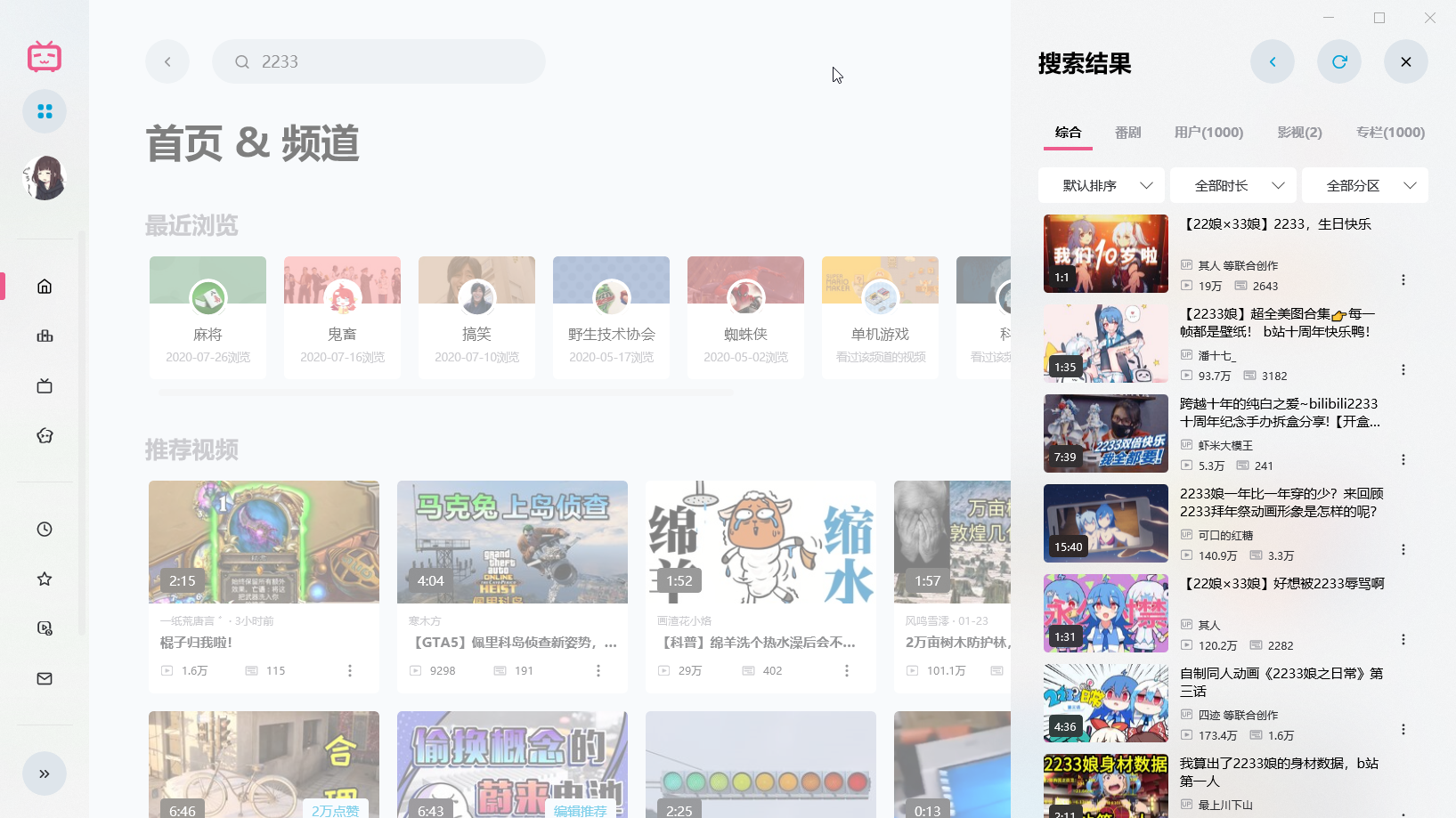The image size is (1456, 818).
Task: Switch to the 影视(2) tab
Action: pos(1300,133)
